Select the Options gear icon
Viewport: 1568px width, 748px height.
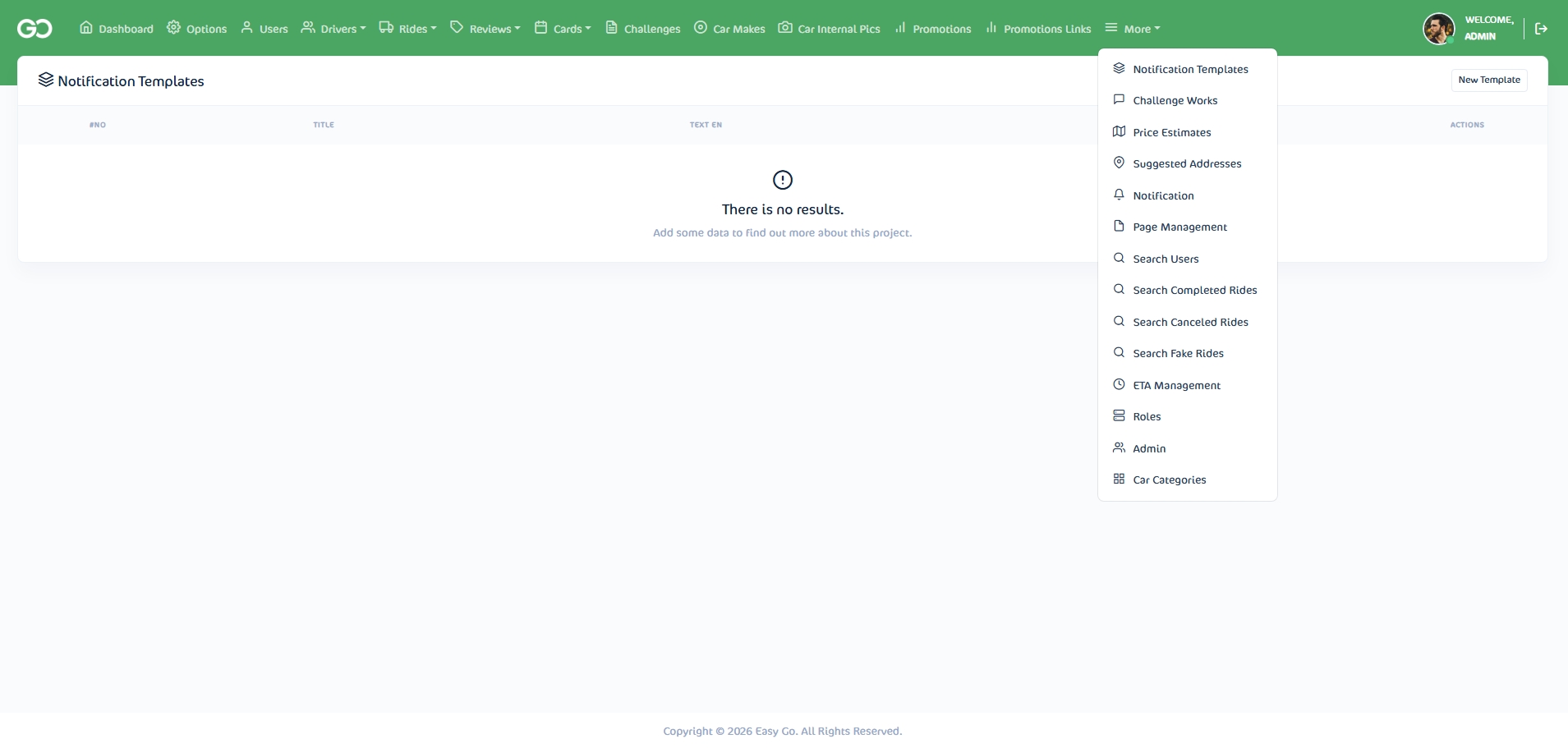[x=174, y=27]
